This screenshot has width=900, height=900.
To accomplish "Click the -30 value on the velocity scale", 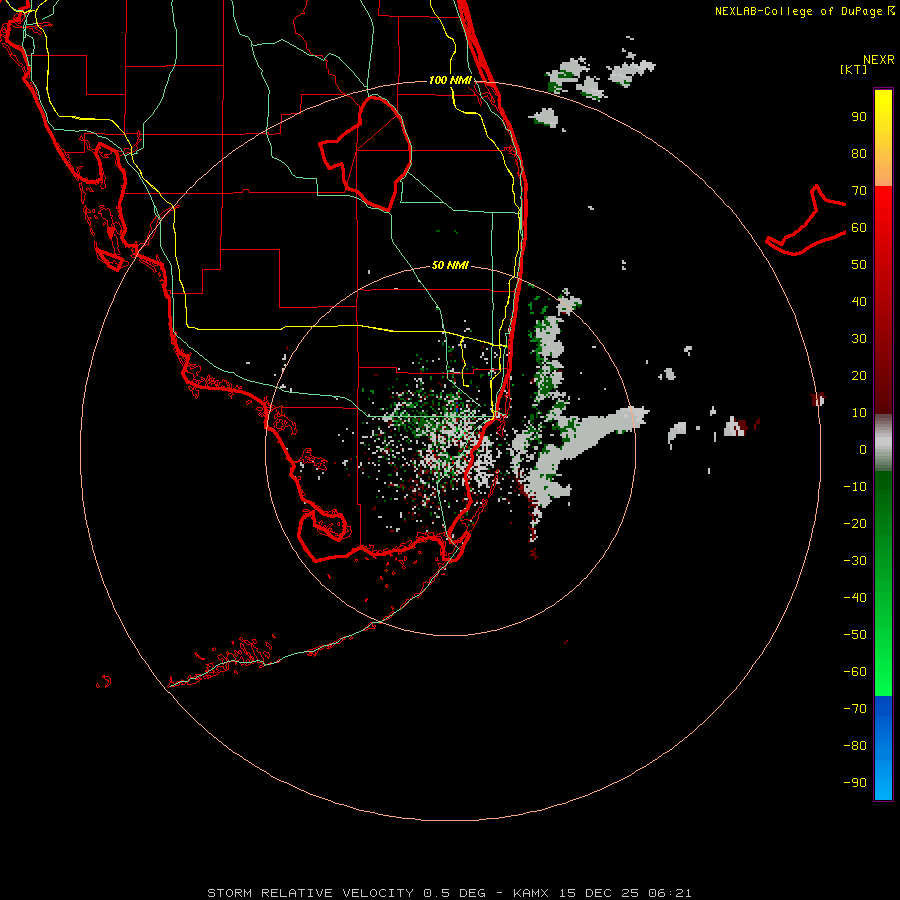I will point(855,561).
